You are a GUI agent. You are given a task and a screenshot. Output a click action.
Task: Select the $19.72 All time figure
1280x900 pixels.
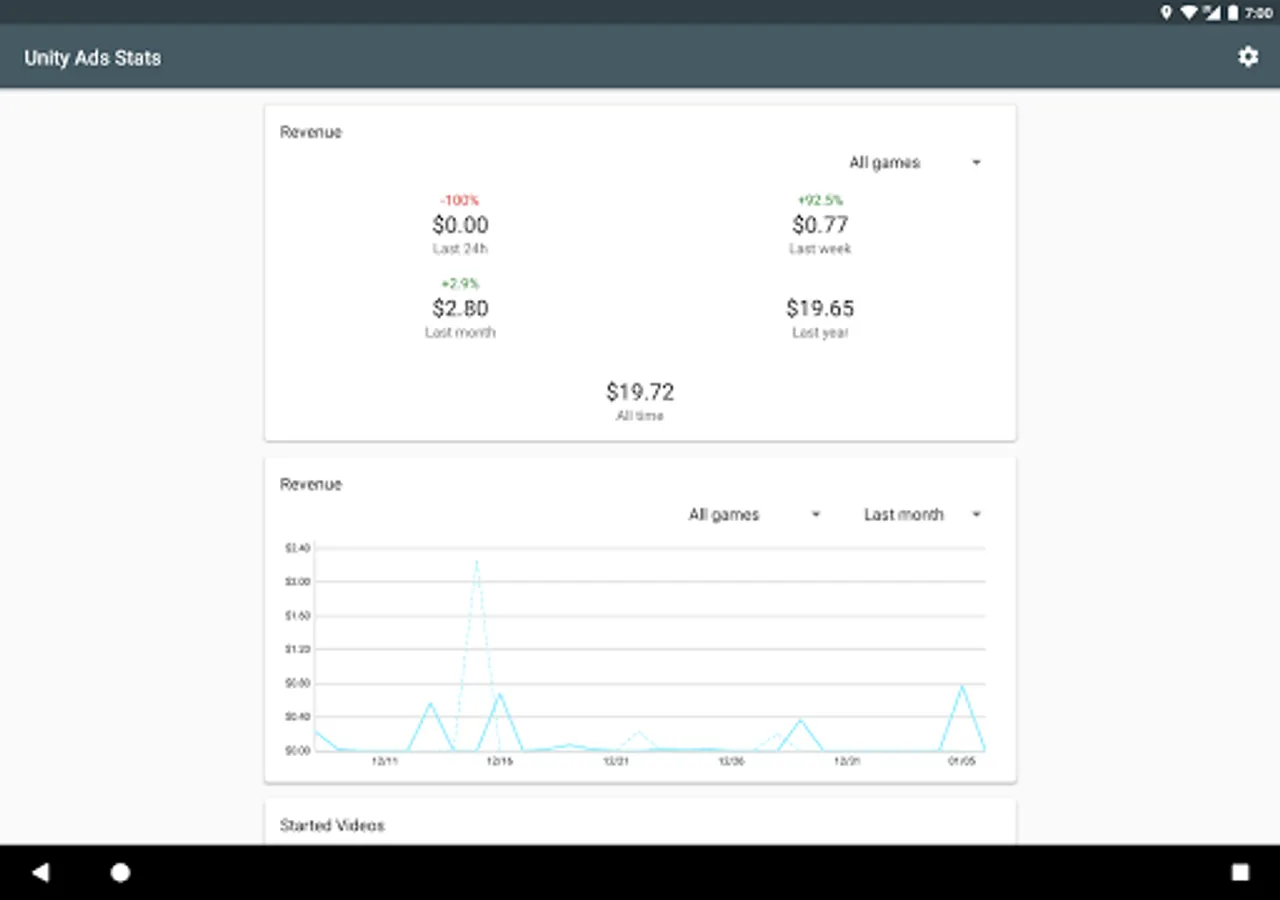click(x=640, y=391)
